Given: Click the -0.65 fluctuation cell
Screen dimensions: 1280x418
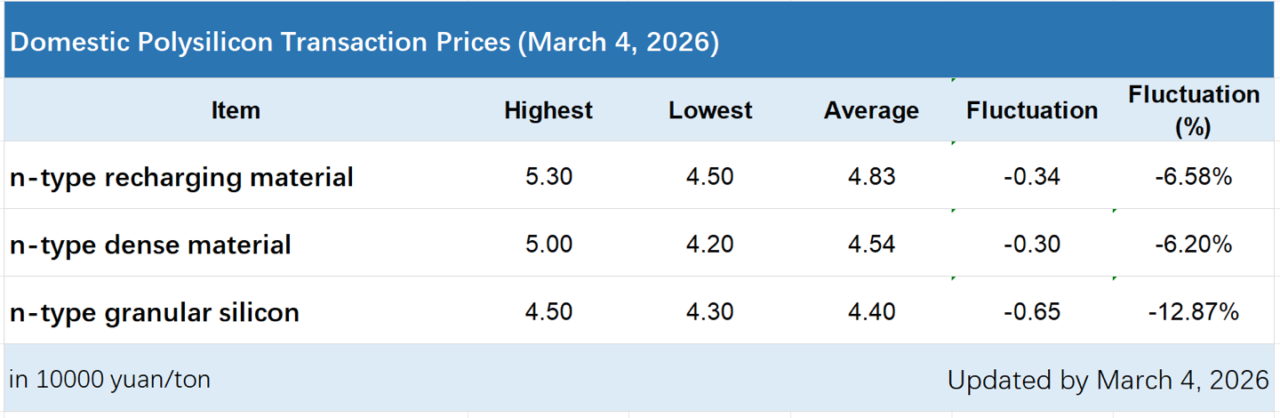Looking at the screenshot, I should click(x=1031, y=313).
